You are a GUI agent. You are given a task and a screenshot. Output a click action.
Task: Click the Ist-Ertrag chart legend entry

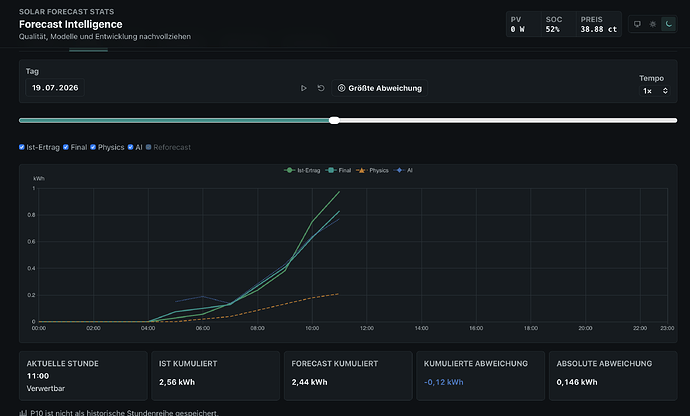click(x=302, y=170)
